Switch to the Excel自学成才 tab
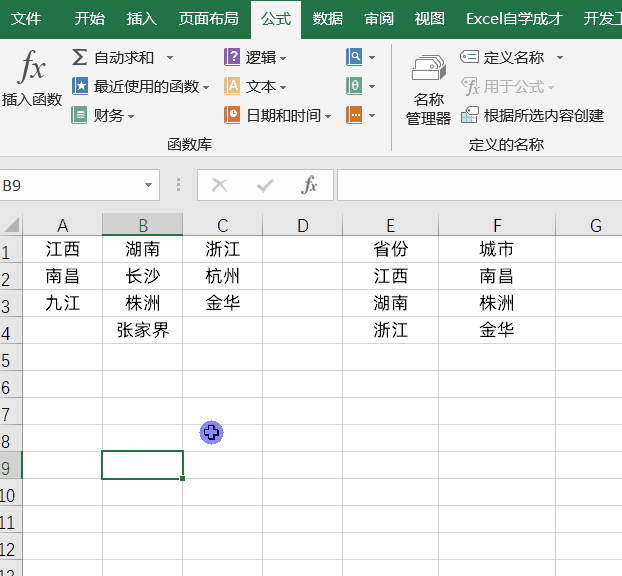This screenshot has height=576, width=622. (x=514, y=19)
